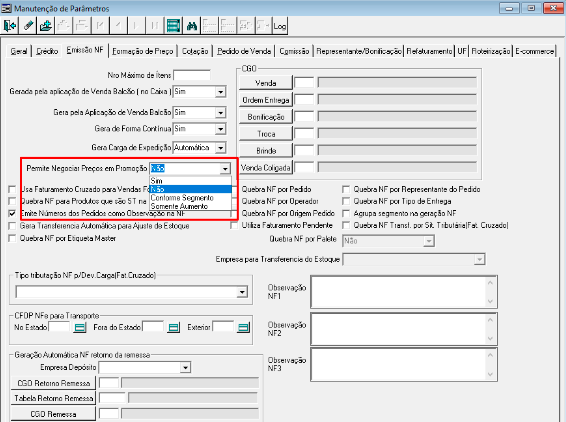
Task: Switch to the Pedido de Venda tab
Action: tap(244, 51)
